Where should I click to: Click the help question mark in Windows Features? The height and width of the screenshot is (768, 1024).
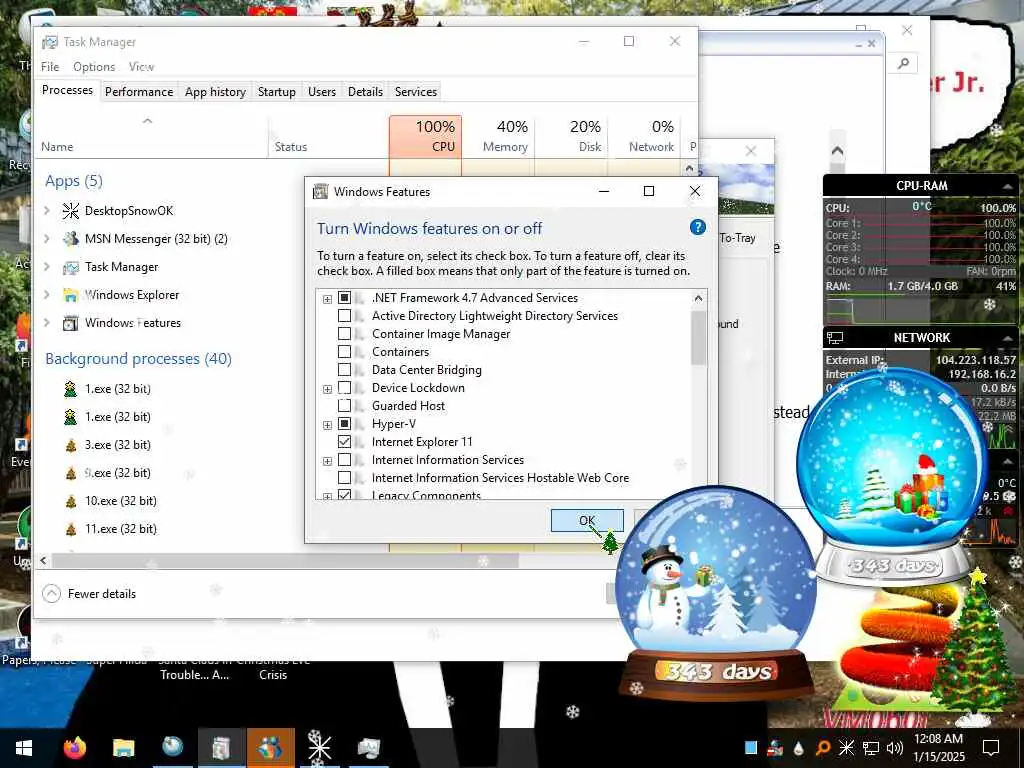pyautogui.click(x=697, y=227)
